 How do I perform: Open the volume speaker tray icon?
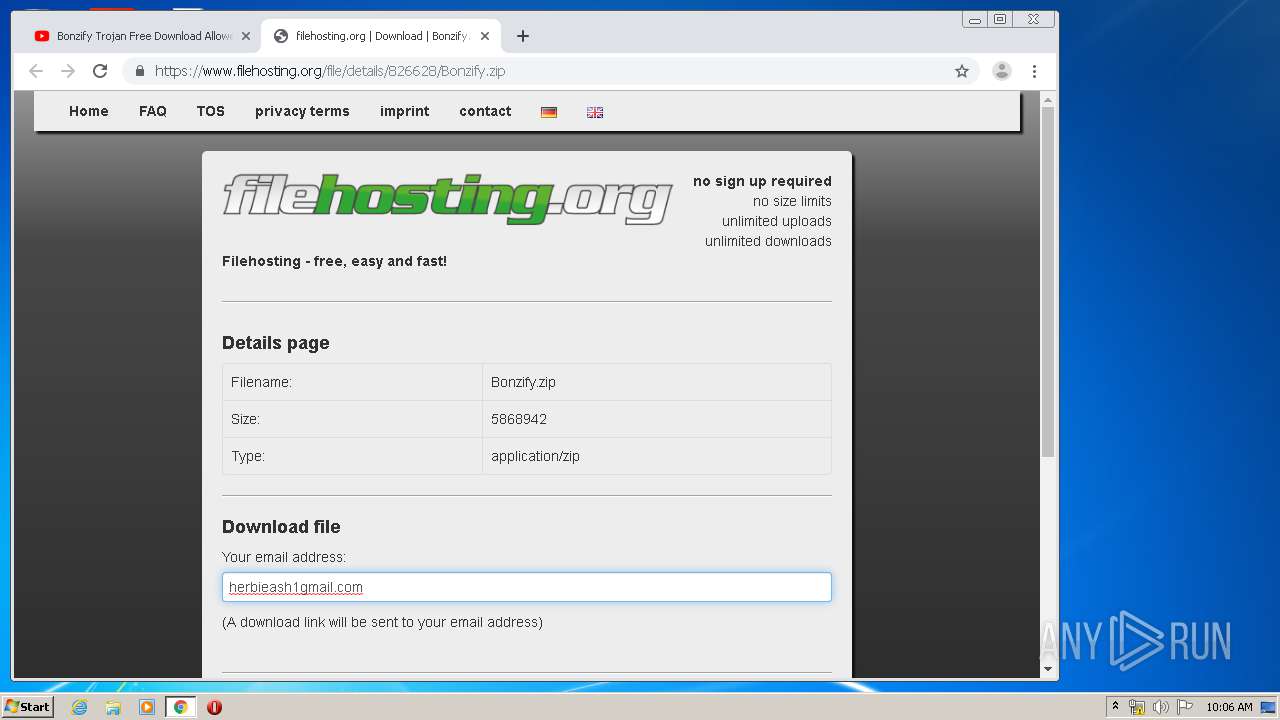(1161, 707)
